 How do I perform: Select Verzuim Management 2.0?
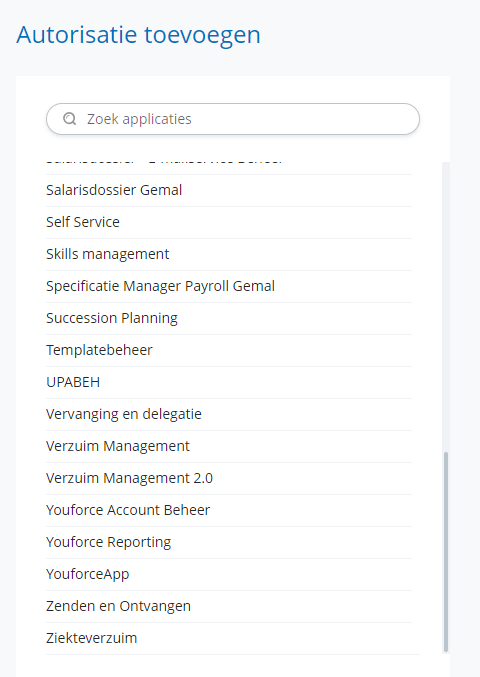[229, 478]
